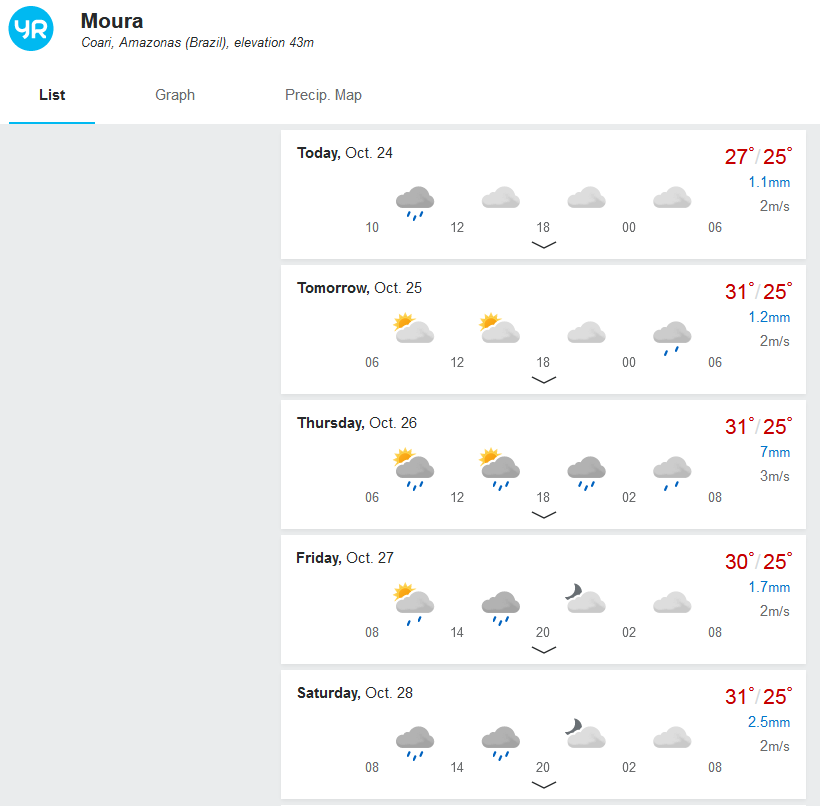Click Thursday's 31°/25° temperature
This screenshot has width=820, height=806.
(758, 426)
